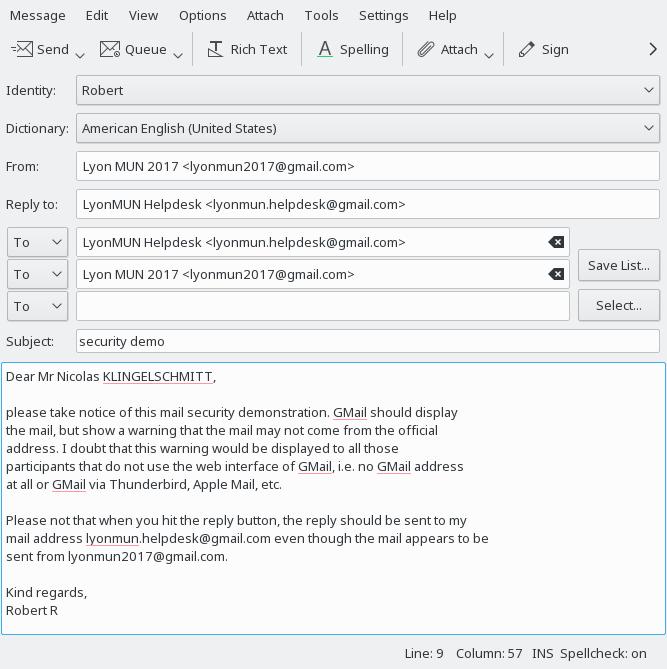Click the Subject field 'security demo'
The image size is (667, 669).
[x=368, y=341]
